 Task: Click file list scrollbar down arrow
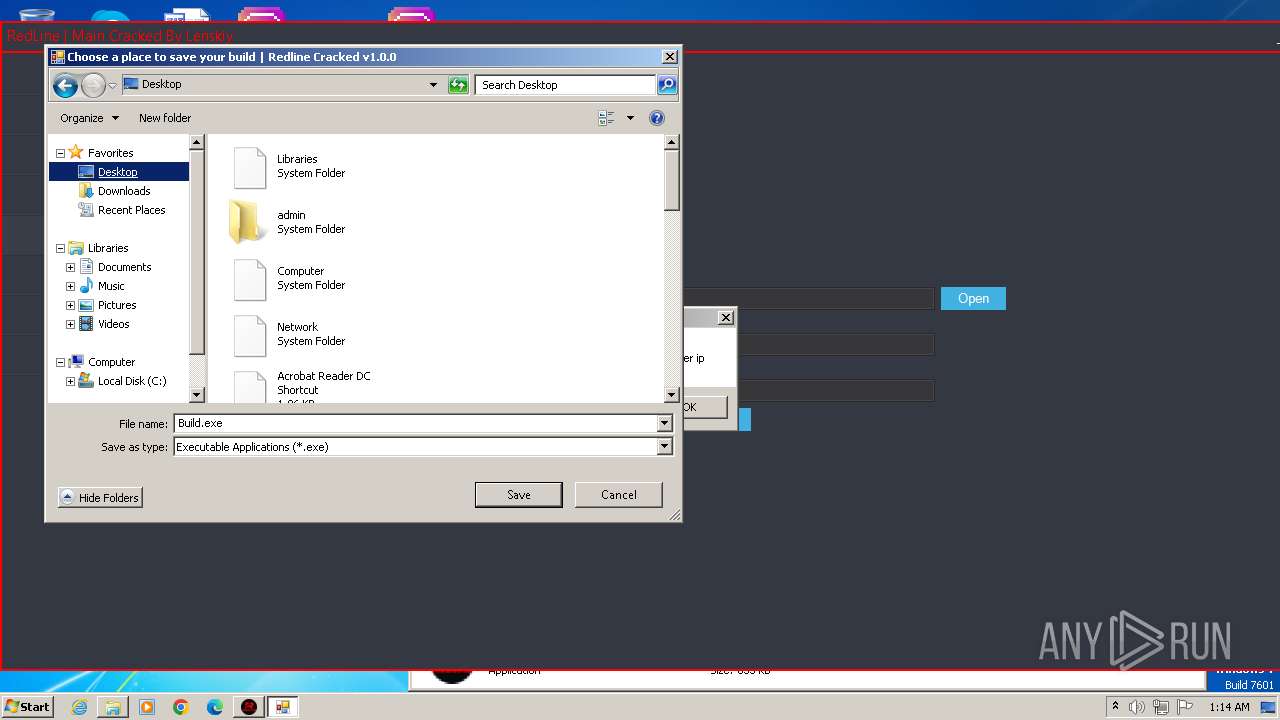[x=672, y=395]
